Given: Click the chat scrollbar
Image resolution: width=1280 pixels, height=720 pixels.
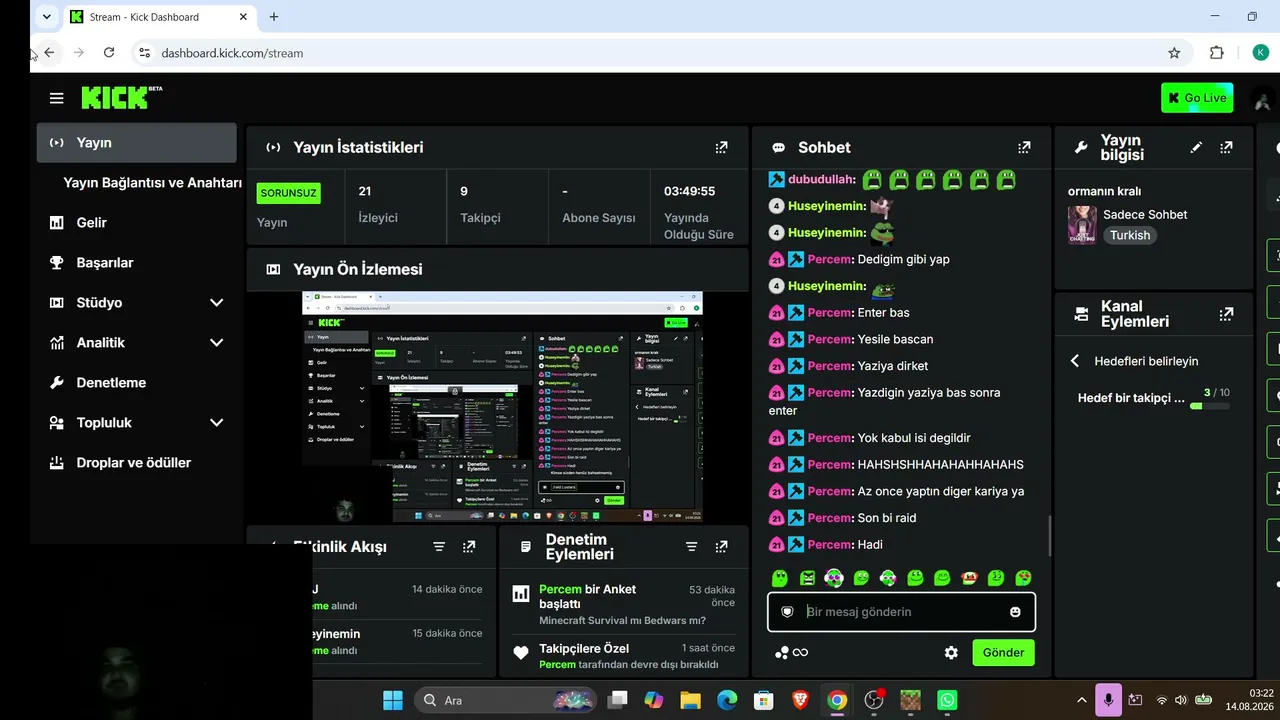Looking at the screenshot, I should 1049,536.
